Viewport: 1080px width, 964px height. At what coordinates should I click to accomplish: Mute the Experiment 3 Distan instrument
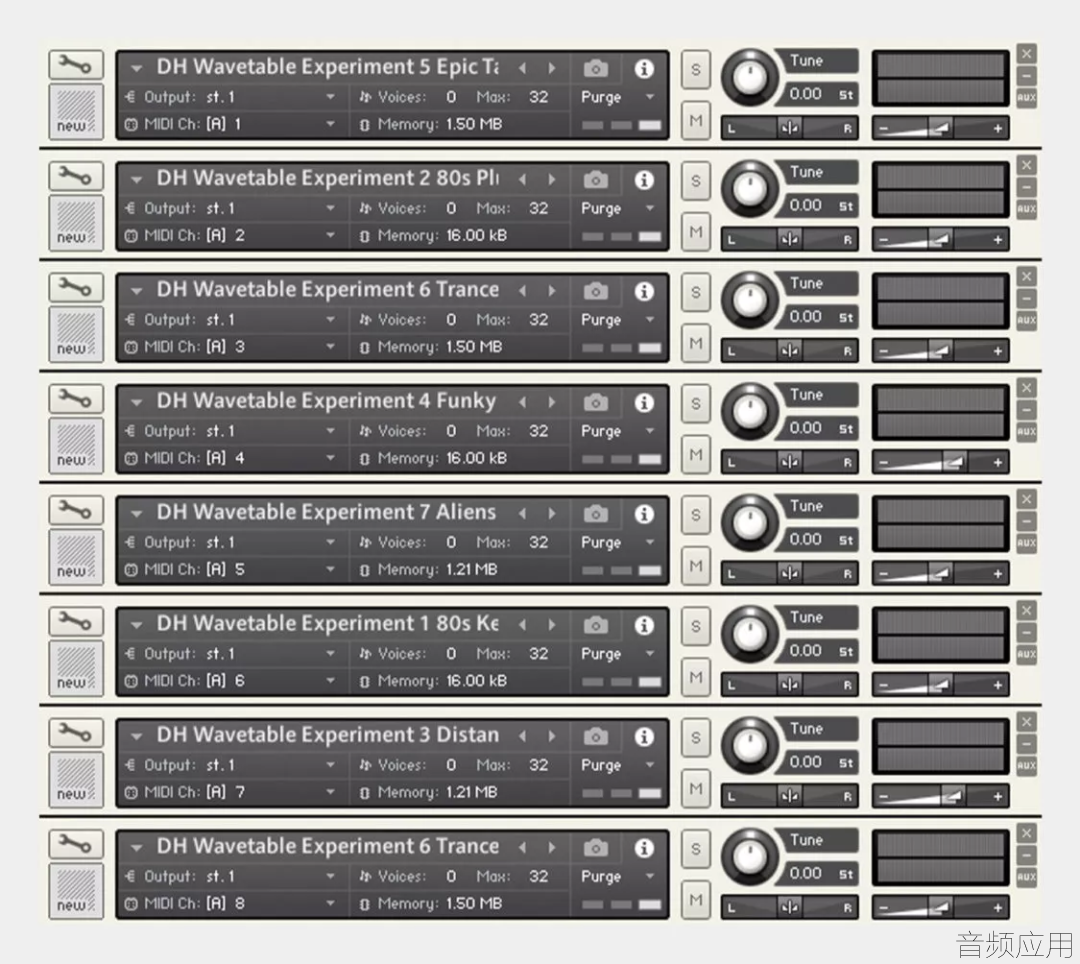click(696, 788)
